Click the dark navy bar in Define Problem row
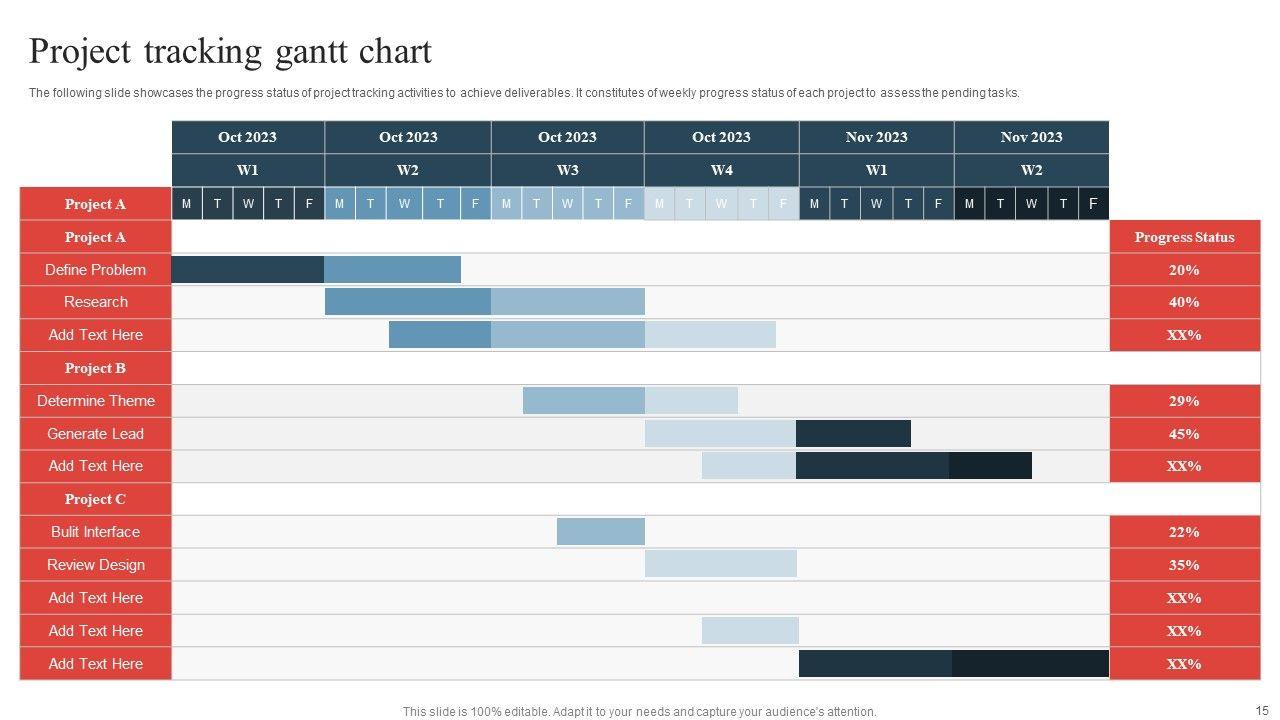This screenshot has height=720, width=1280. tap(248, 270)
